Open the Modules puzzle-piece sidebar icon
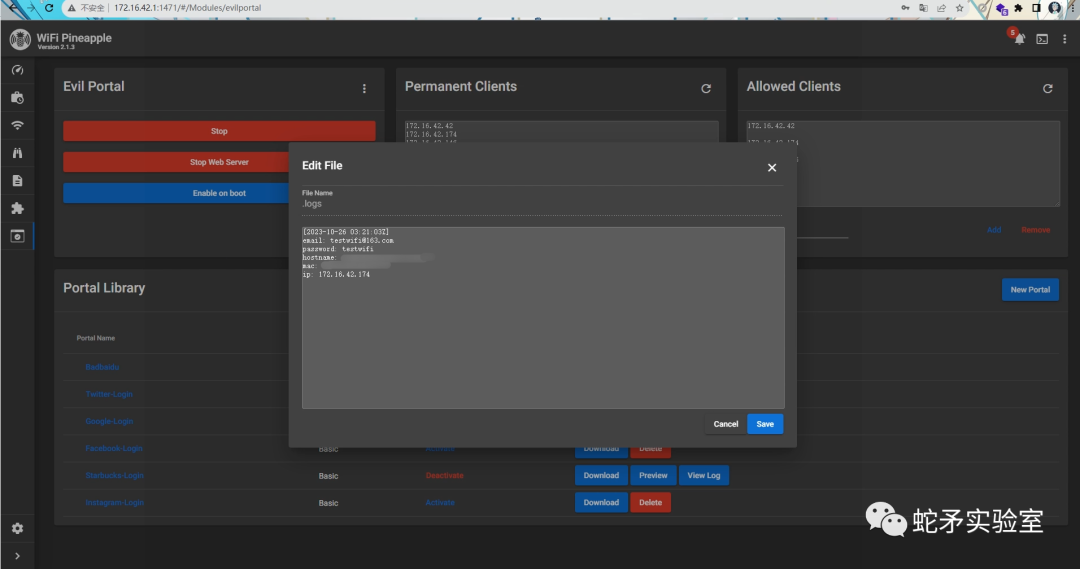 pos(17,208)
